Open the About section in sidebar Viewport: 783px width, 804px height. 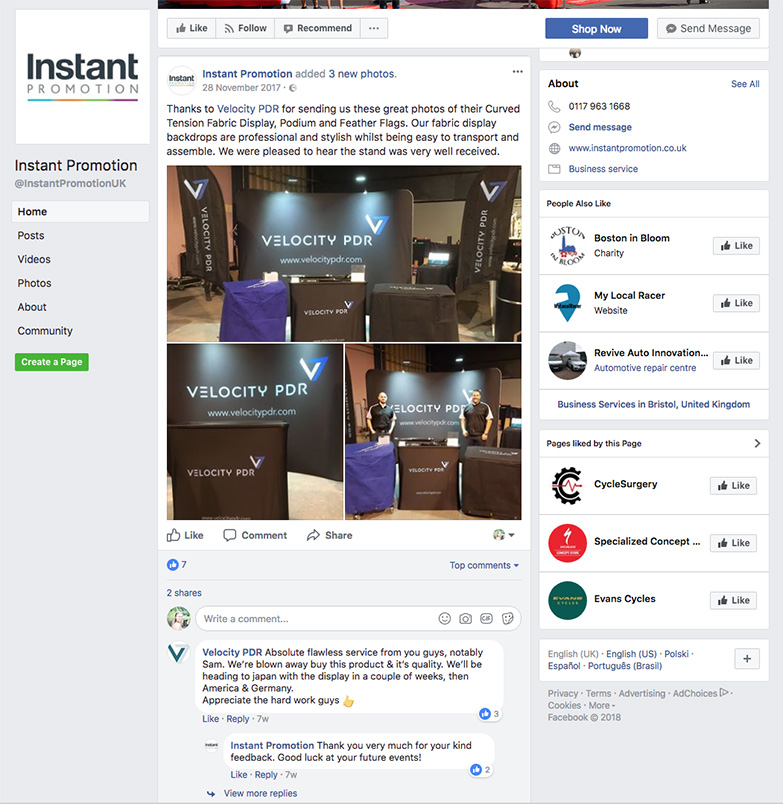click(32, 307)
